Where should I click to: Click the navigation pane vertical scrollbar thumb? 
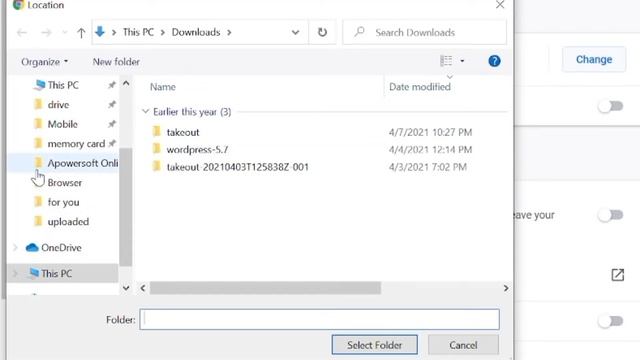(126, 207)
